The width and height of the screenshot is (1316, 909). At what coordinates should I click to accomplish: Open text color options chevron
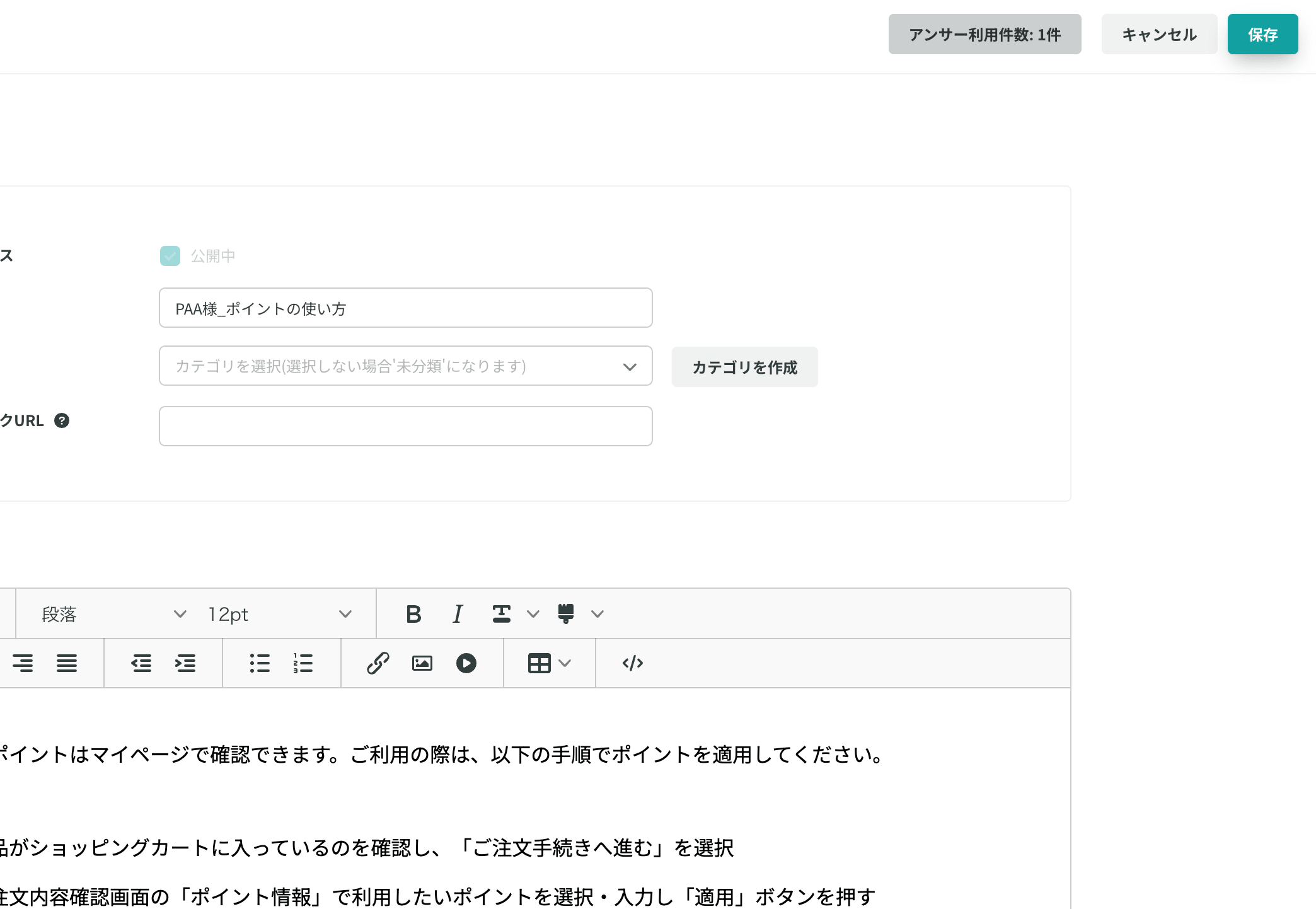pyautogui.click(x=533, y=614)
